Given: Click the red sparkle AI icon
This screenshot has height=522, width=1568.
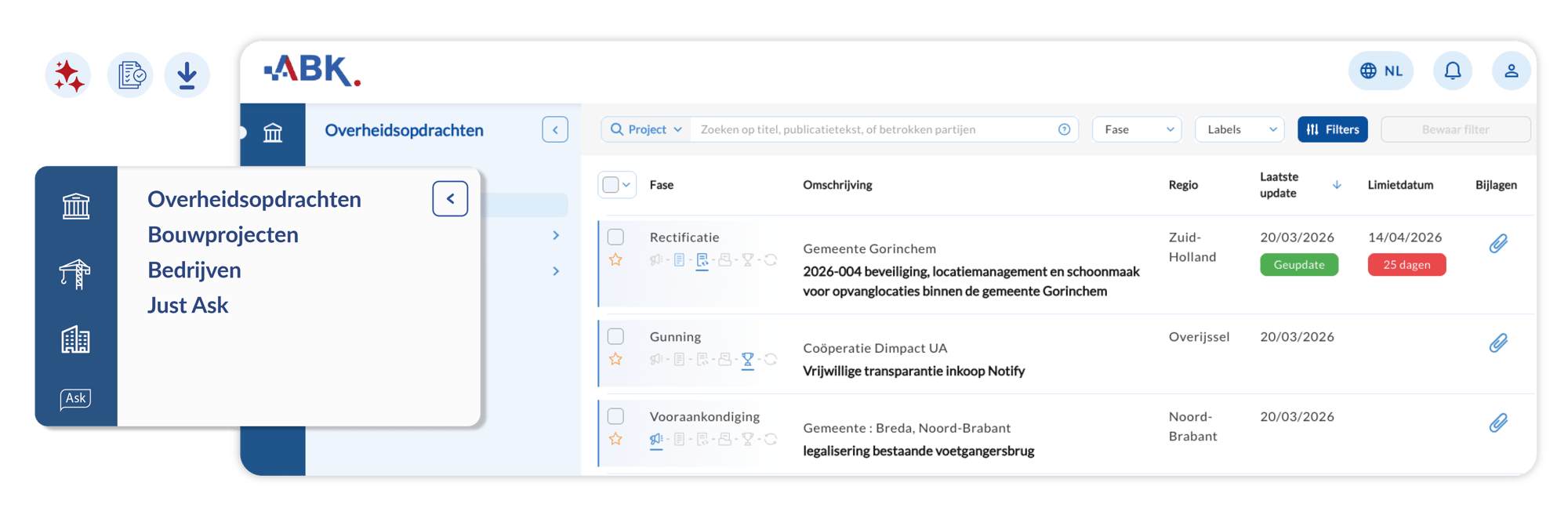Looking at the screenshot, I should tap(68, 75).
